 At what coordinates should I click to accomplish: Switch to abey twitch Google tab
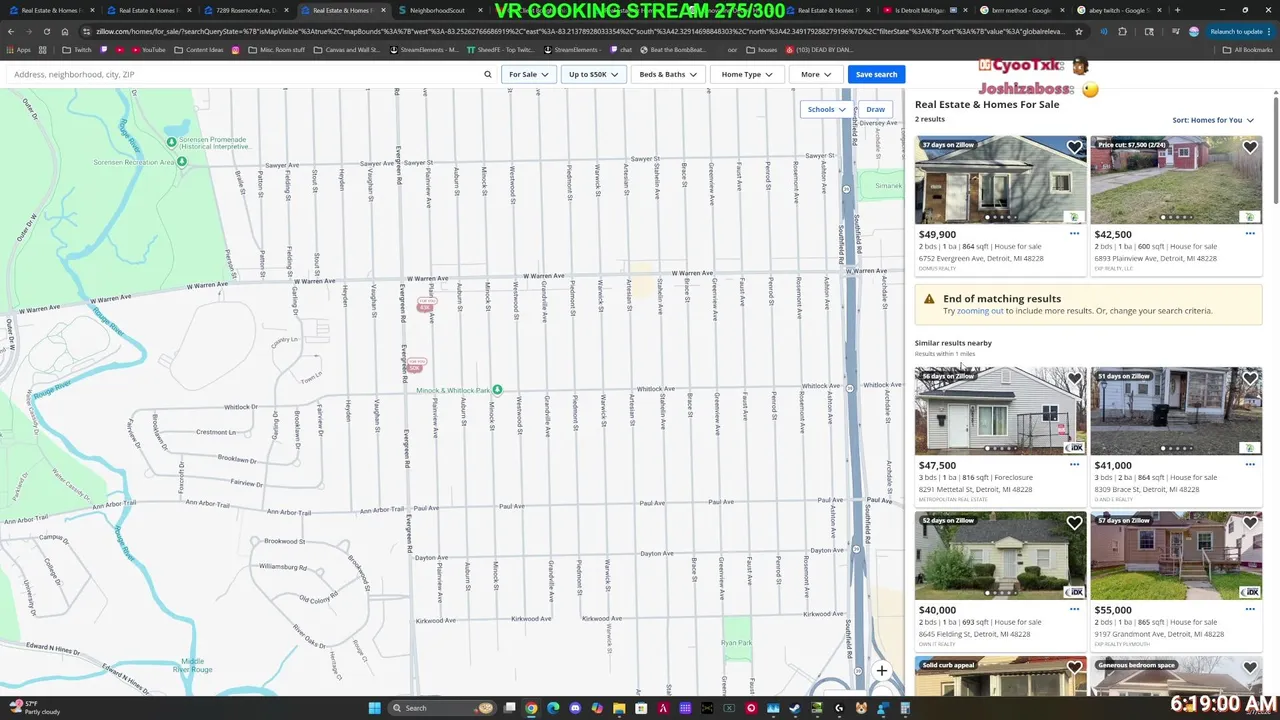tap(1117, 10)
